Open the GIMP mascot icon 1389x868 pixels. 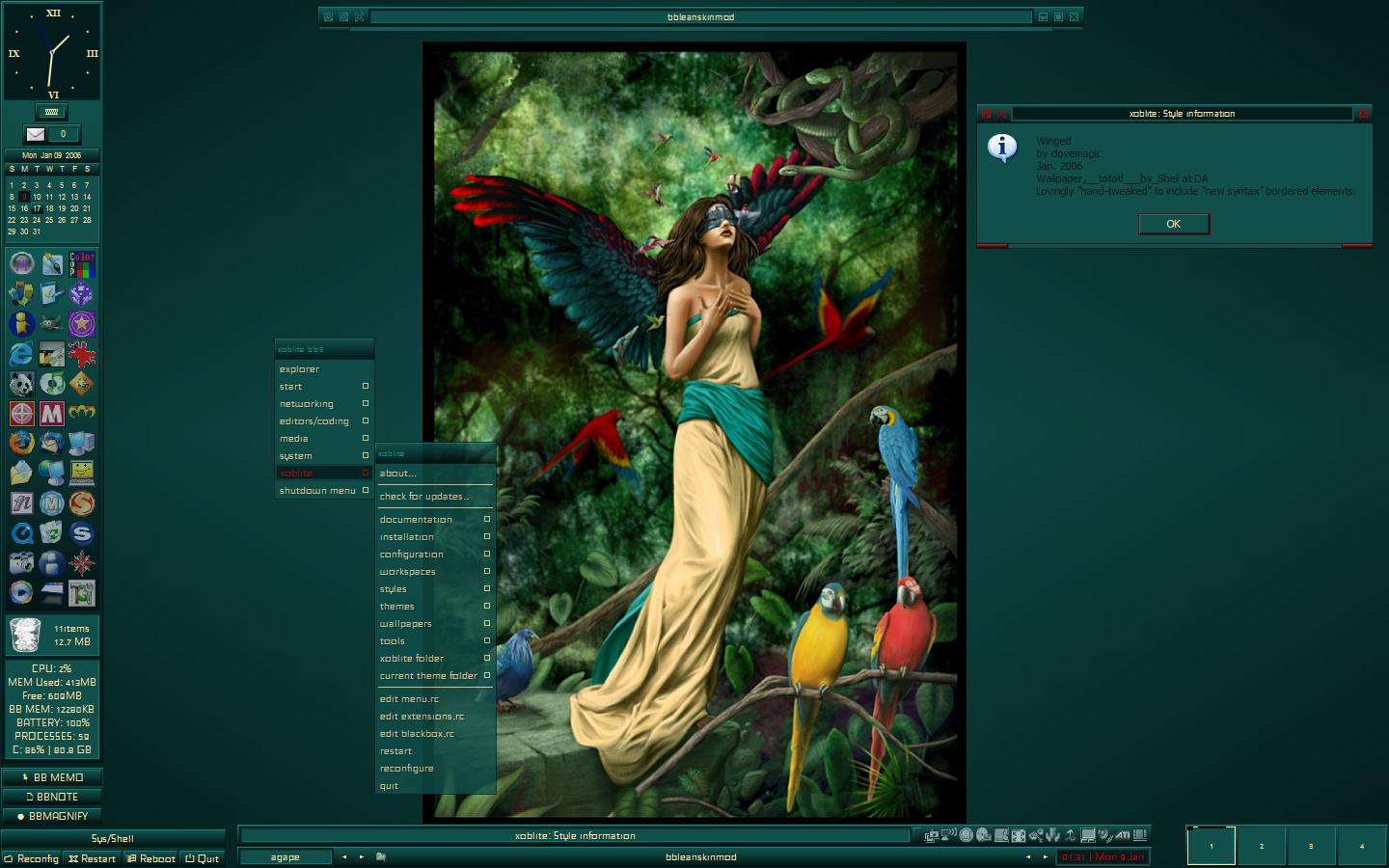click(x=52, y=324)
